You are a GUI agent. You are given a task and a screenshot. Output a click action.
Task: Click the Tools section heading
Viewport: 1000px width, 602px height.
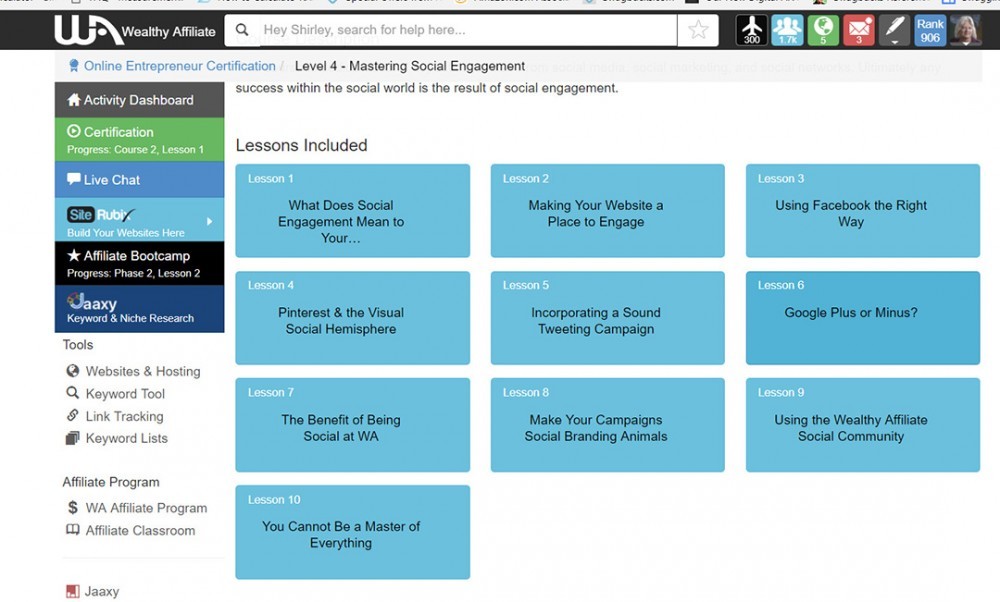coord(78,344)
